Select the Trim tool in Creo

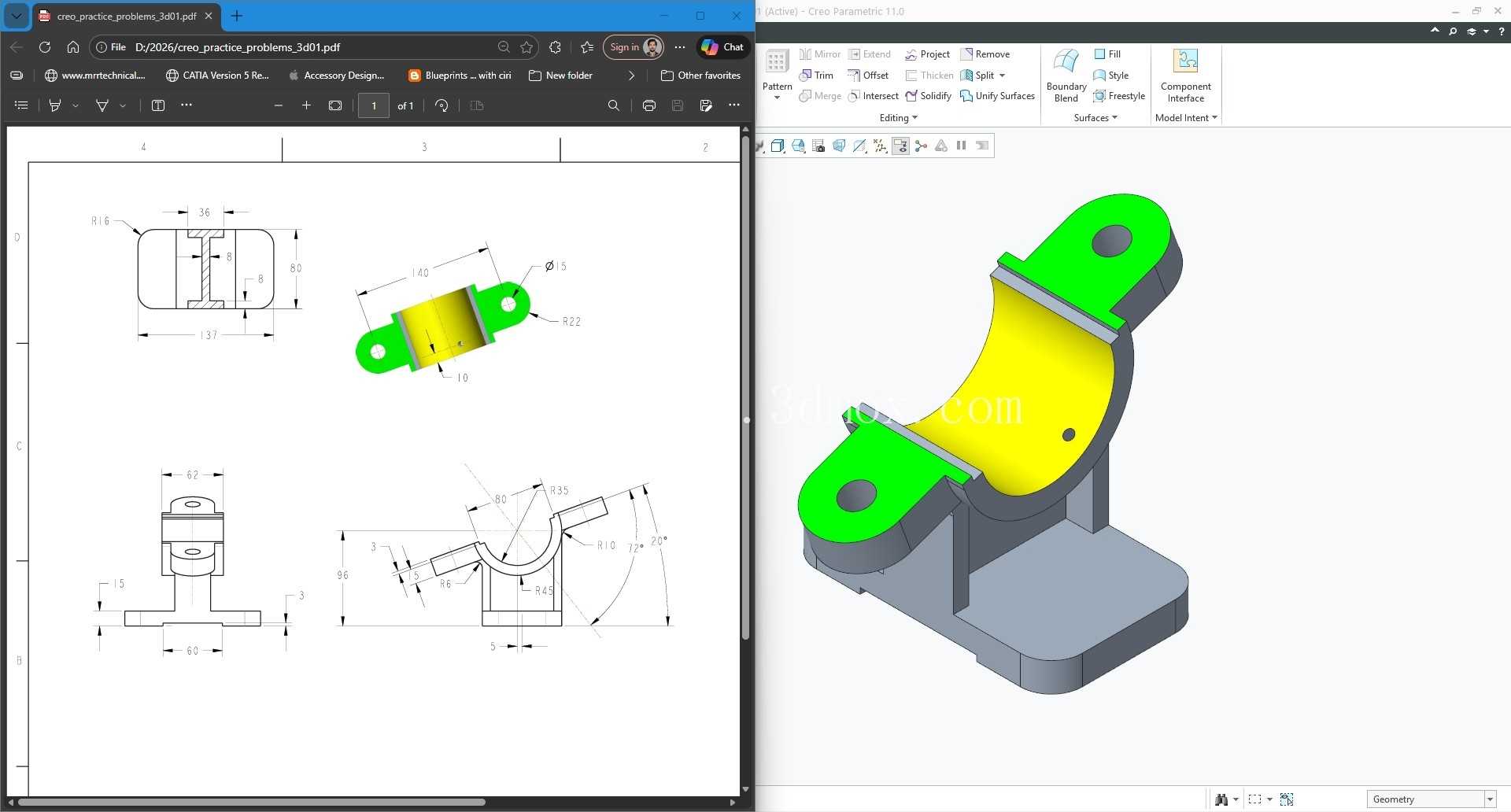(x=816, y=76)
